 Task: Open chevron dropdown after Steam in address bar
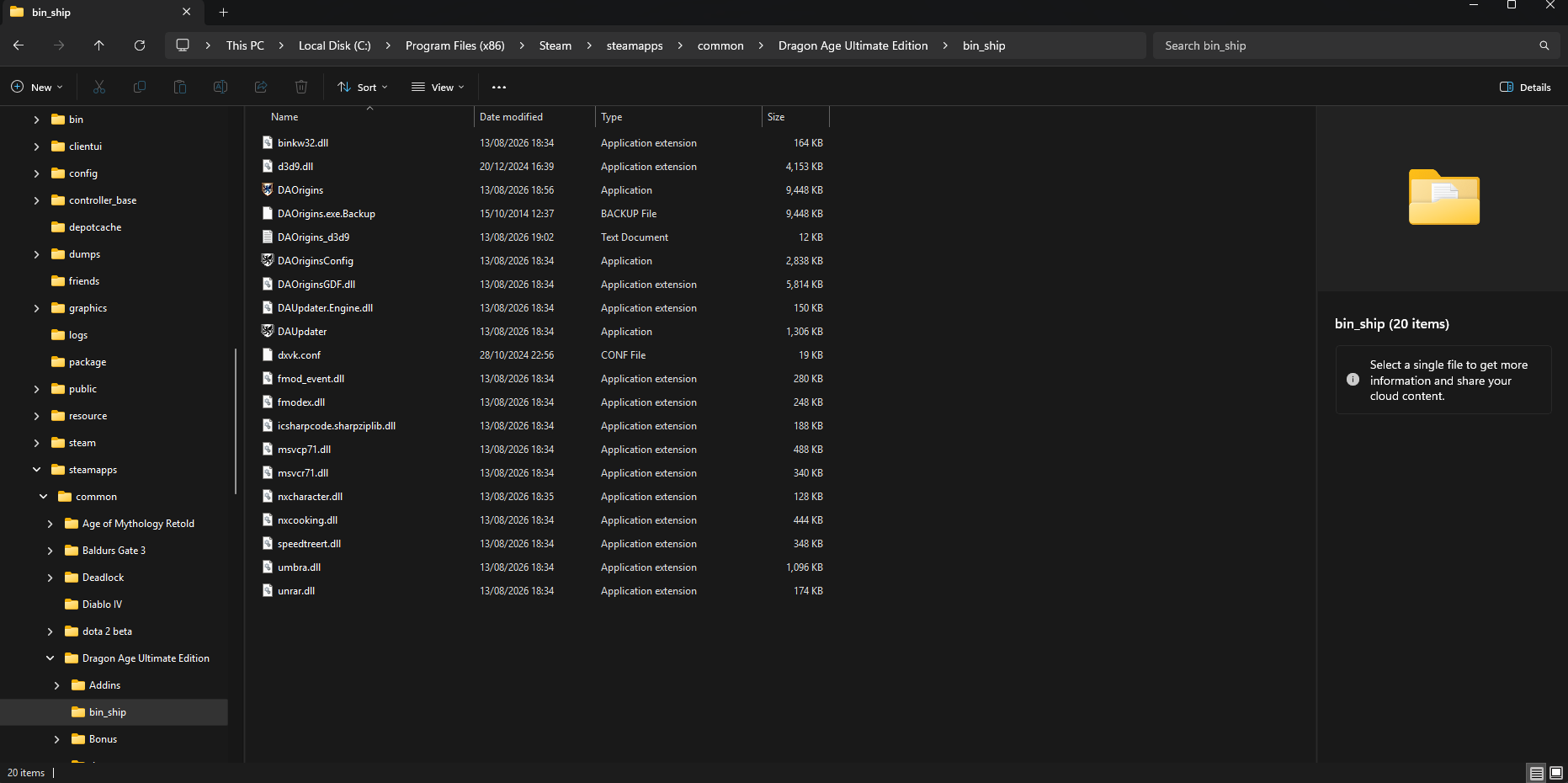tap(589, 45)
